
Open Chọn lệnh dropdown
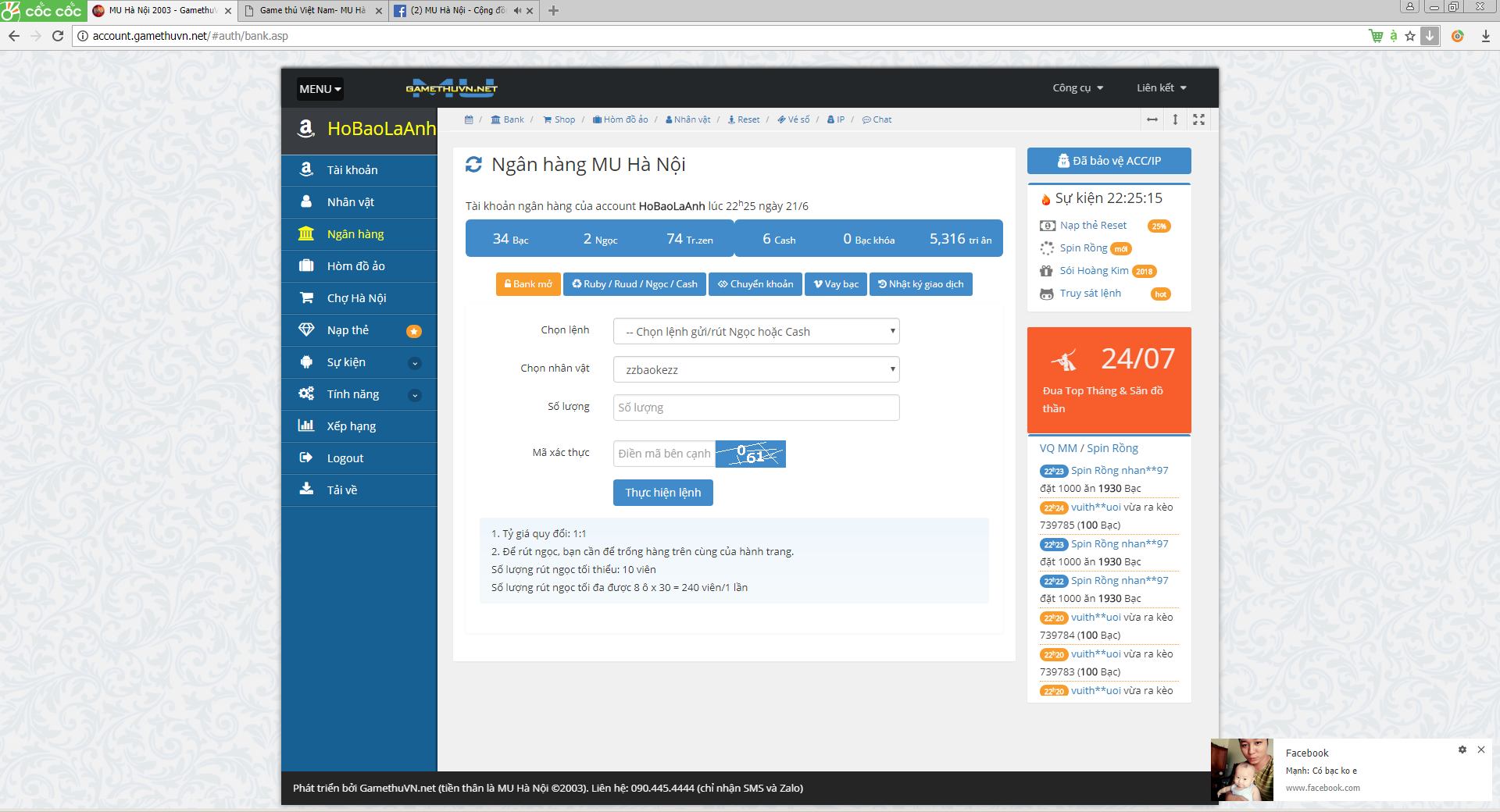tap(756, 331)
